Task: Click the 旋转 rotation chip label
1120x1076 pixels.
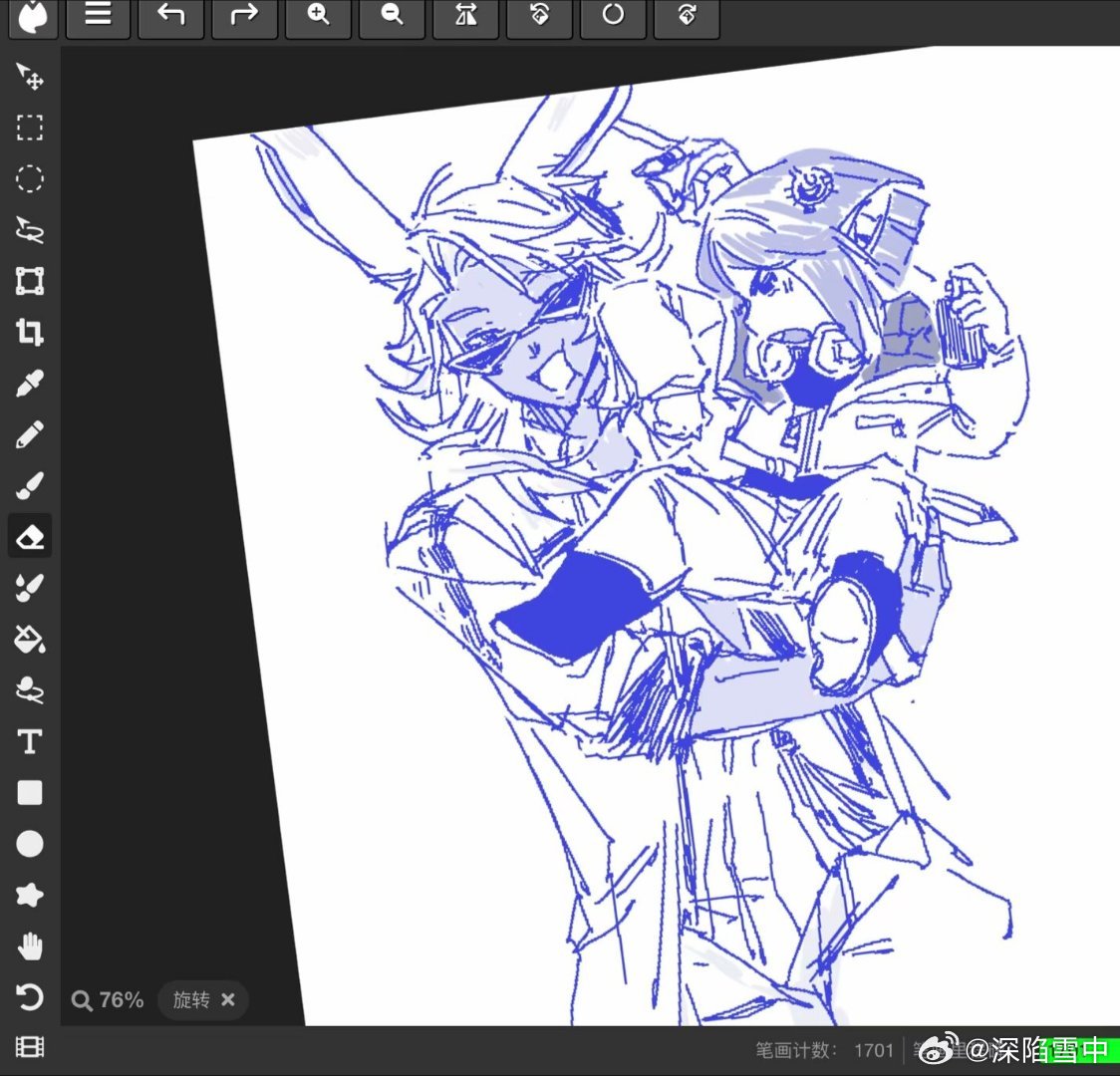Action: pos(191,999)
